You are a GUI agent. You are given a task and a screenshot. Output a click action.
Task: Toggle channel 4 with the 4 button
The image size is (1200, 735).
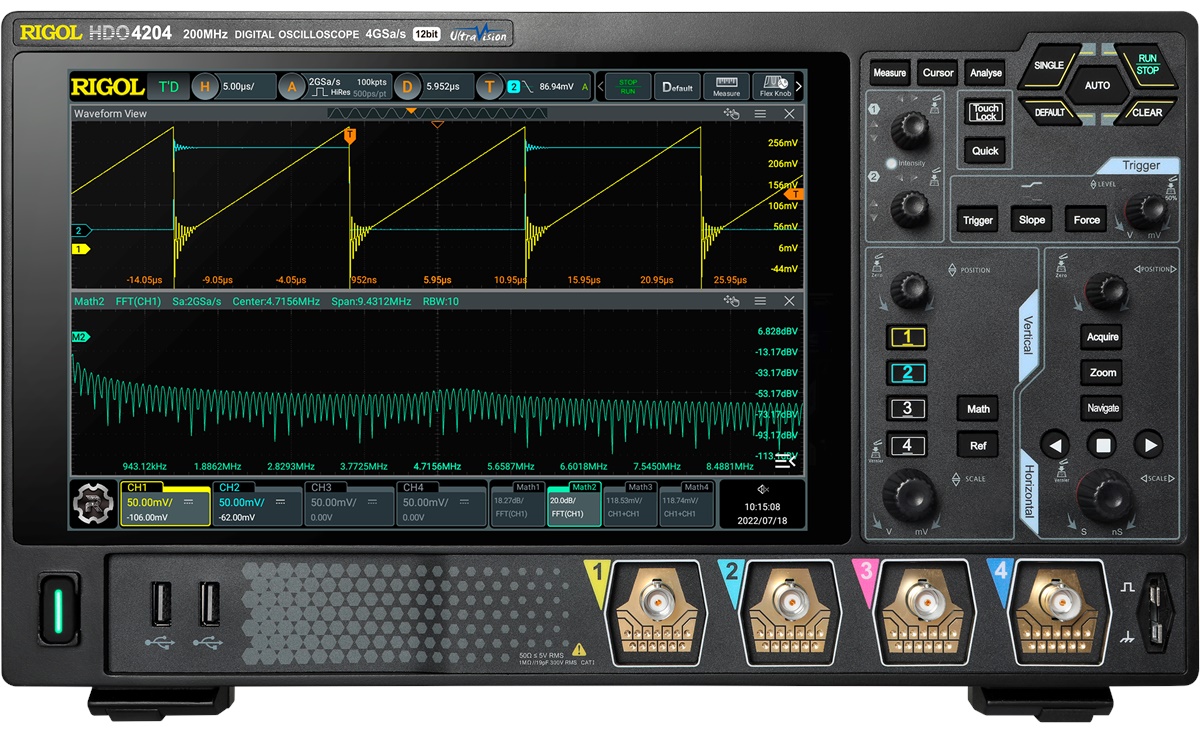point(907,446)
